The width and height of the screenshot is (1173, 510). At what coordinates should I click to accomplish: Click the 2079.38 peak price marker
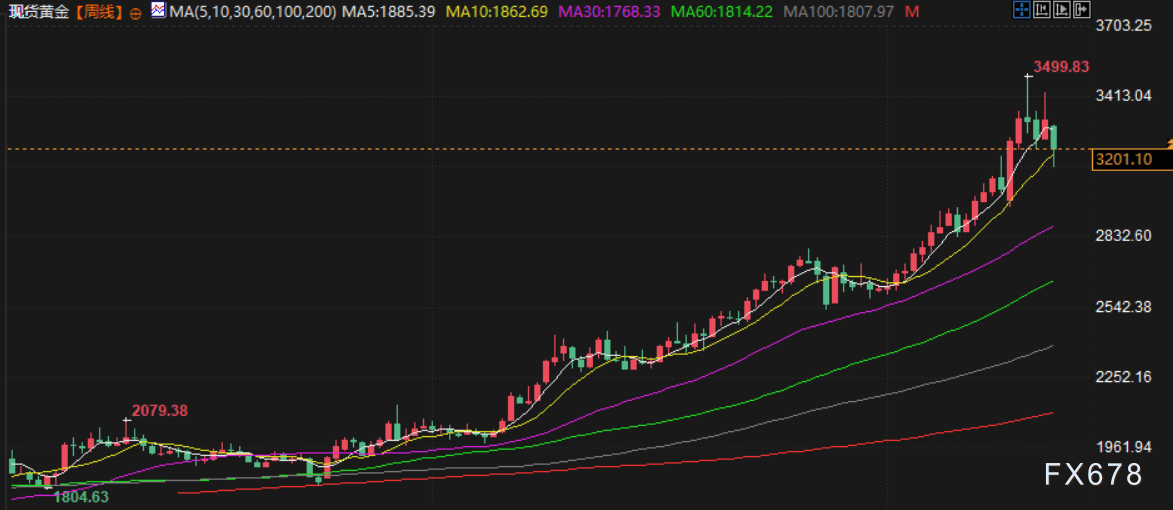159,410
